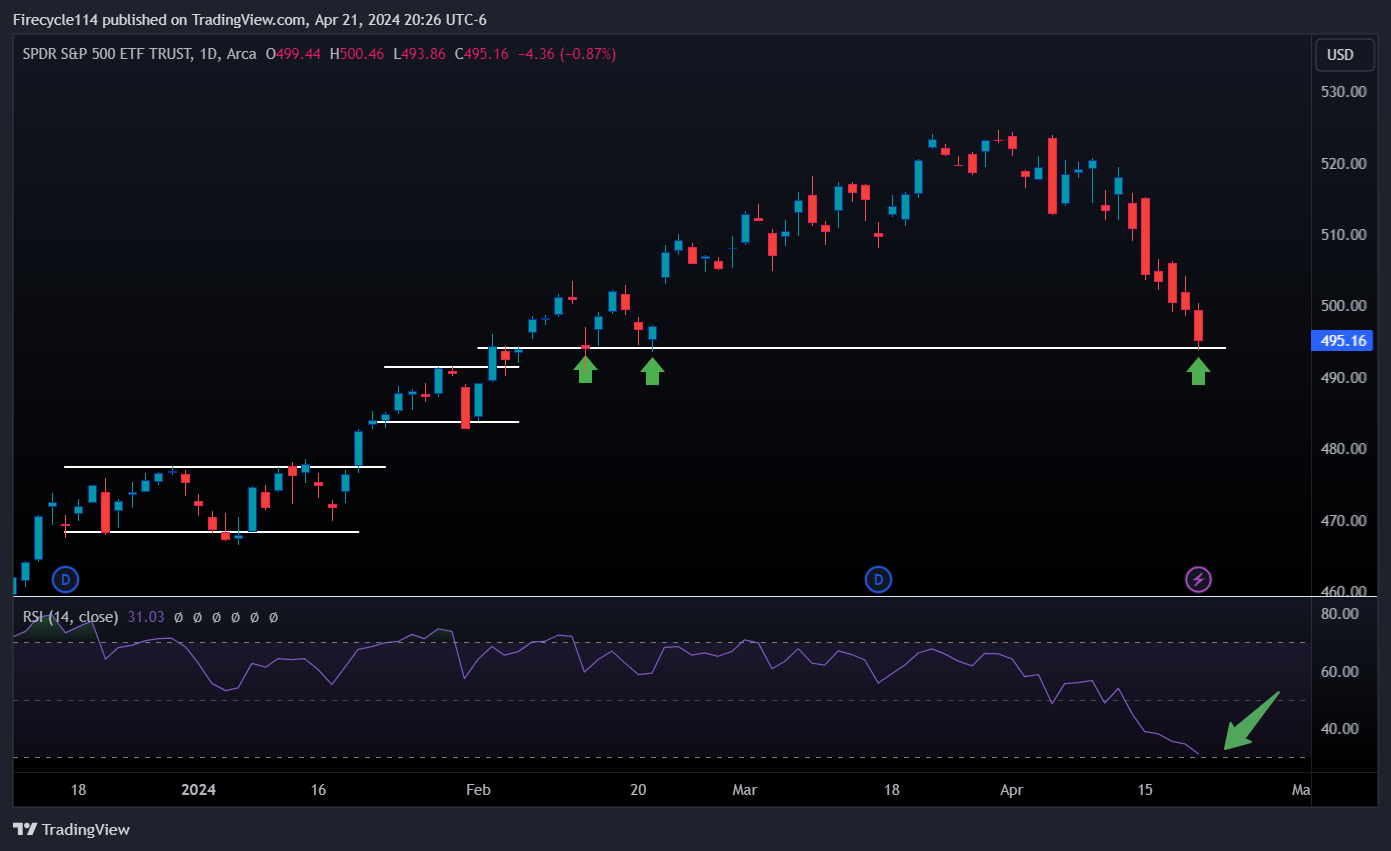
Task: Click the 460.00 price axis label
Action: (x=1343, y=591)
